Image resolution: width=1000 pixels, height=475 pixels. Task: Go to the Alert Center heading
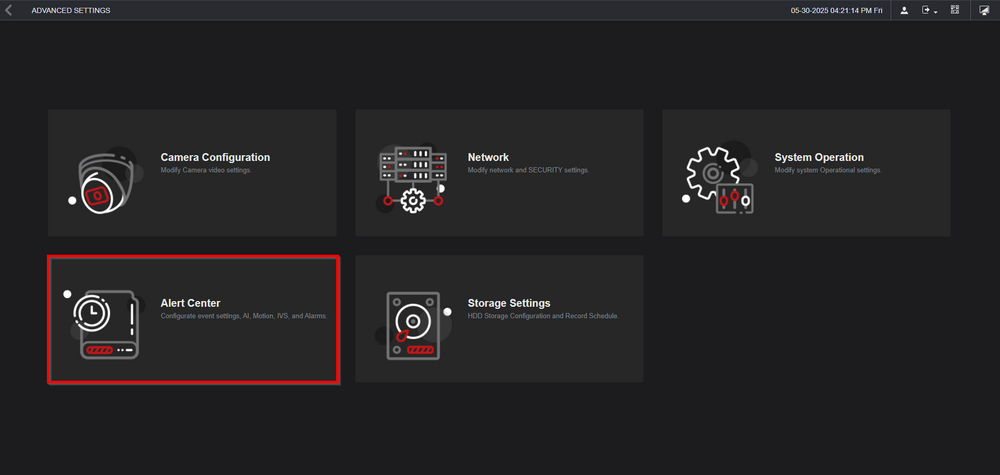click(x=190, y=303)
